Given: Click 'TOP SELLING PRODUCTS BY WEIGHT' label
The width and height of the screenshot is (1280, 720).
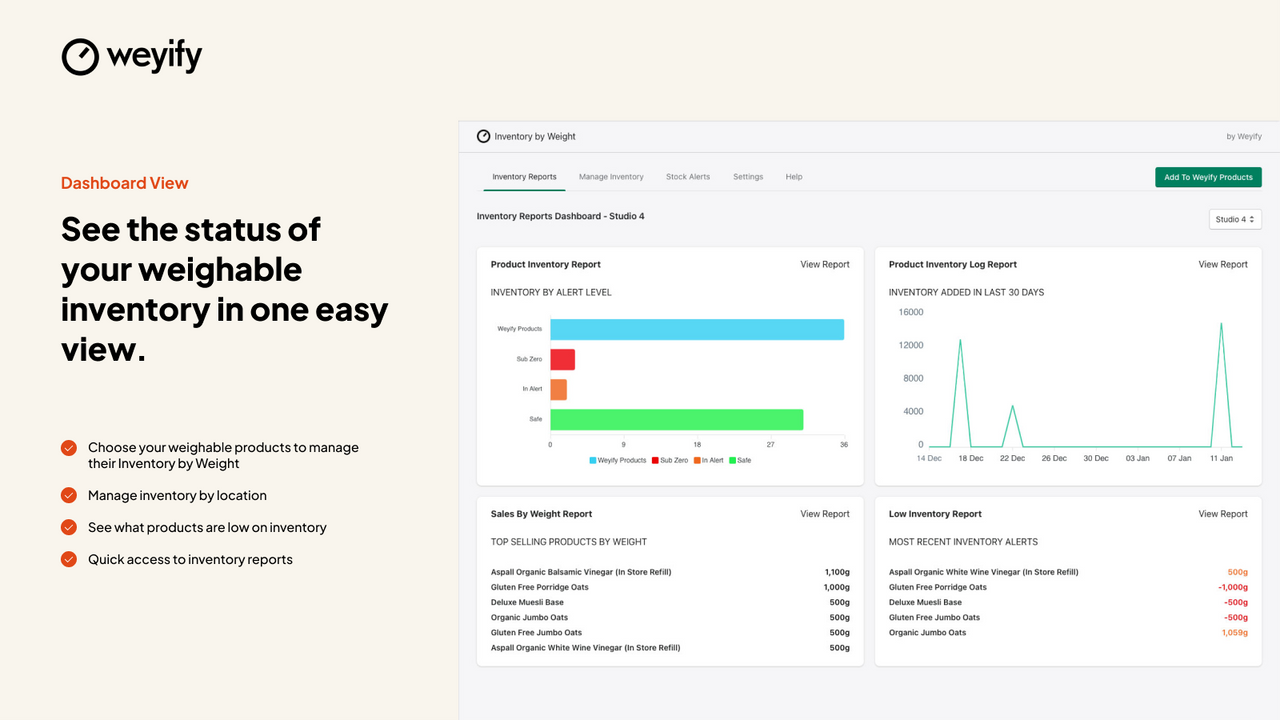Looking at the screenshot, I should (569, 542).
